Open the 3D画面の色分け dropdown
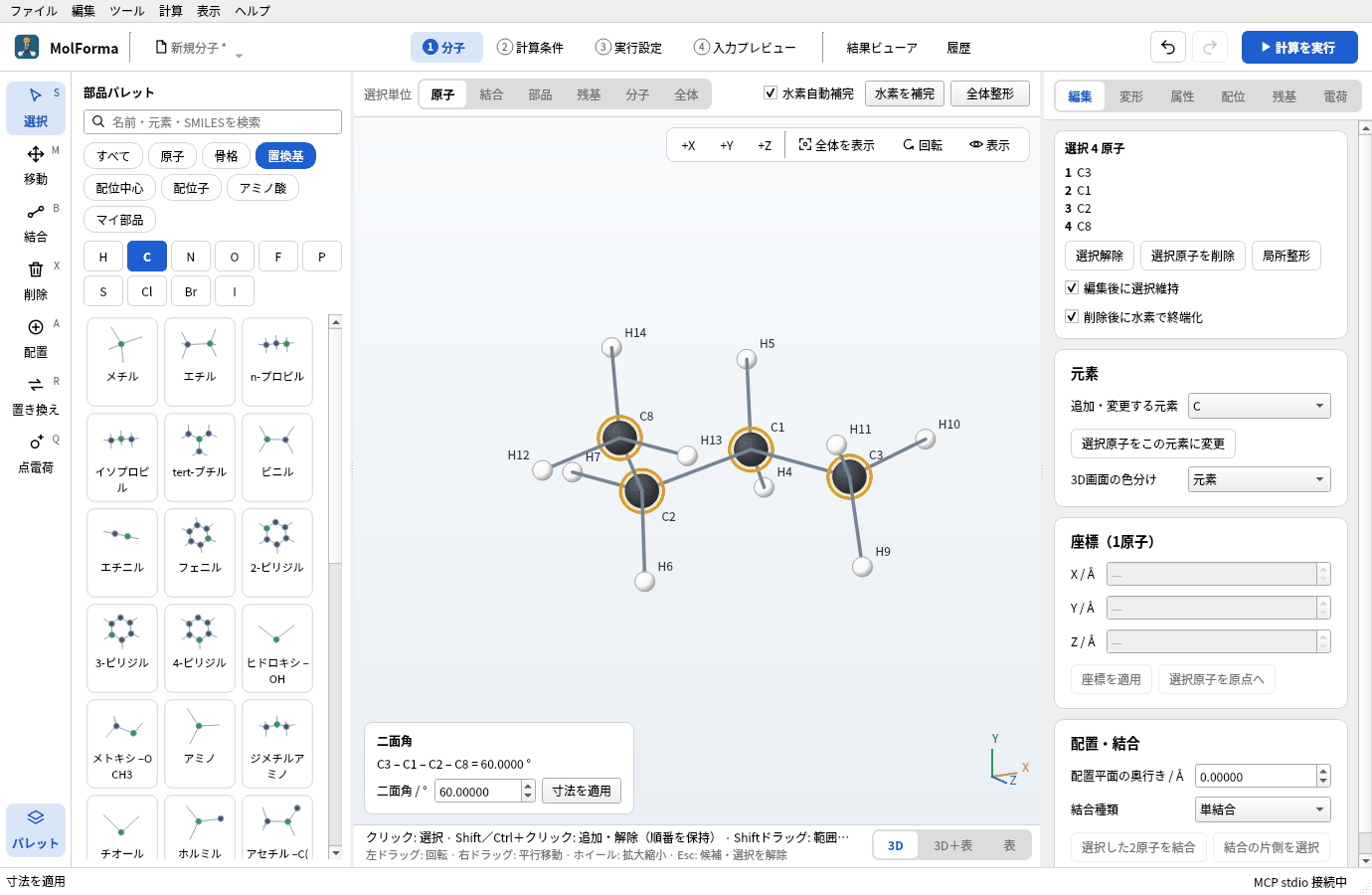This screenshot has width=1372, height=895. [1260, 479]
